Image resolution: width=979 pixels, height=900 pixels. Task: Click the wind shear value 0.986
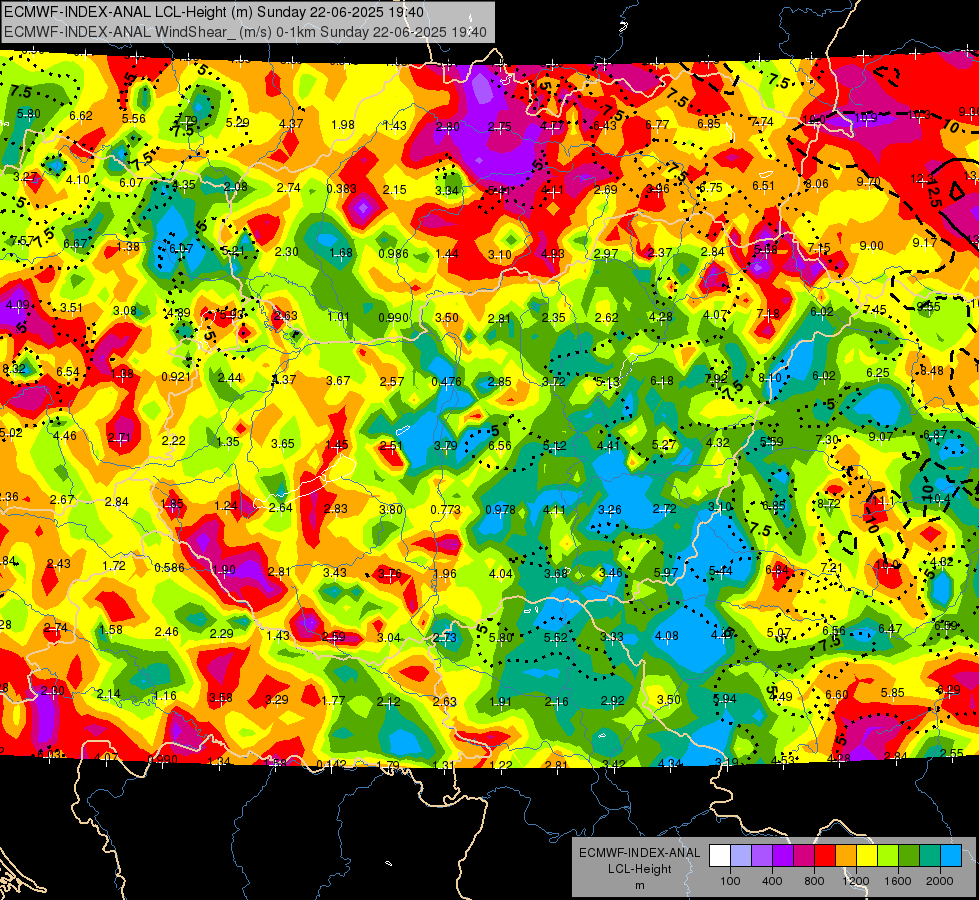coord(393,254)
